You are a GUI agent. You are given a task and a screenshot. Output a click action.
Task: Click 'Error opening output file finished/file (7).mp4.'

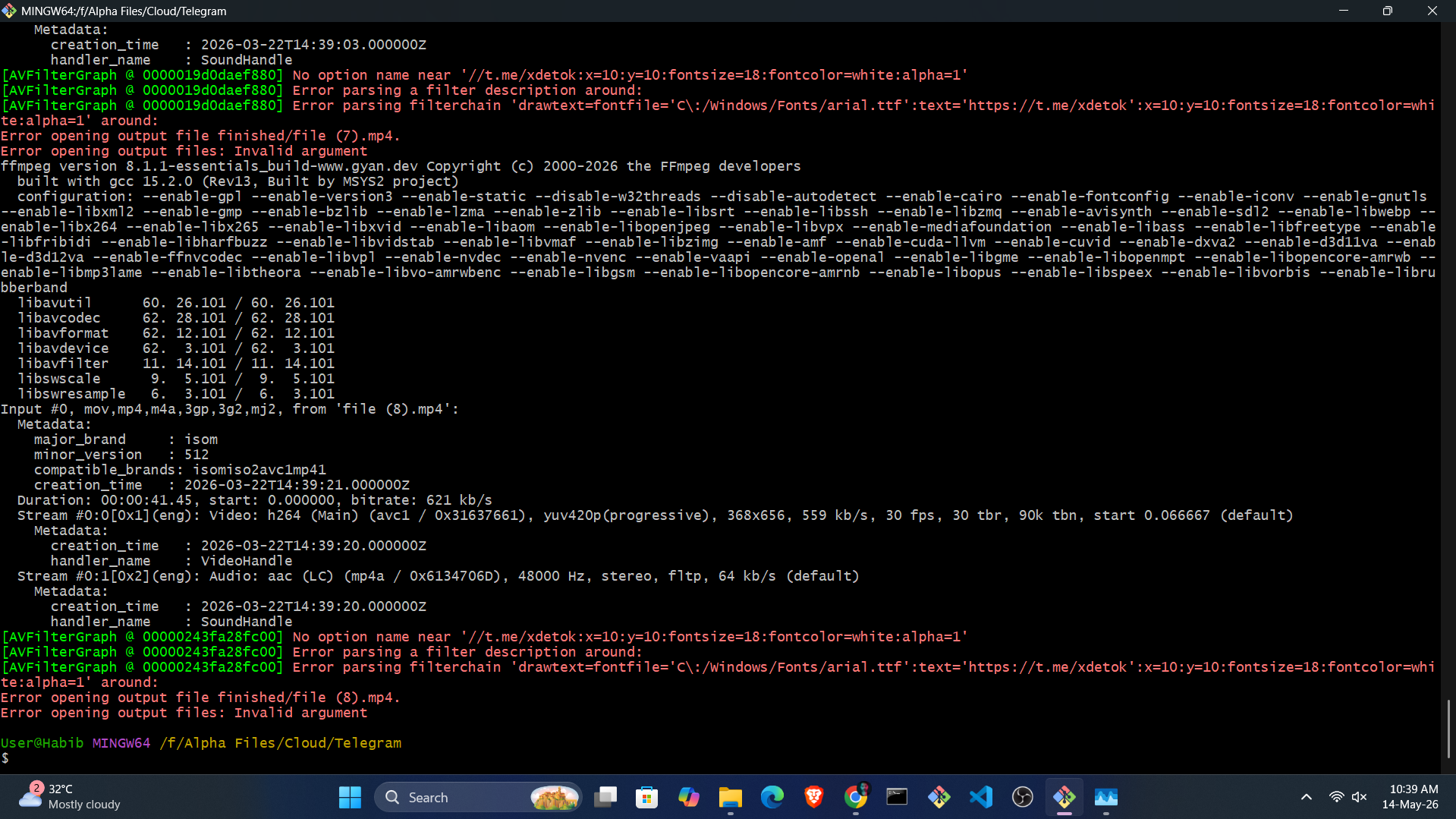tap(200, 136)
